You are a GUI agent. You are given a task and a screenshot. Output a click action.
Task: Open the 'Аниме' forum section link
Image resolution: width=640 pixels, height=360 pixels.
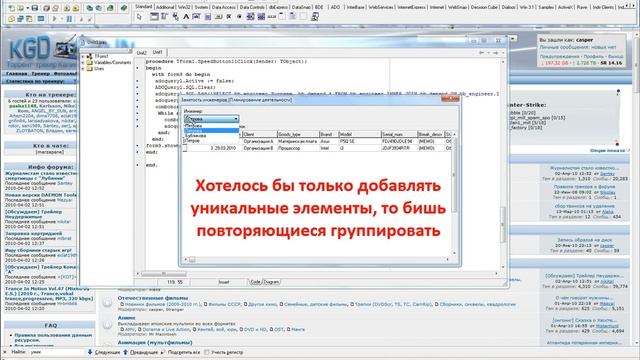coord(127,318)
